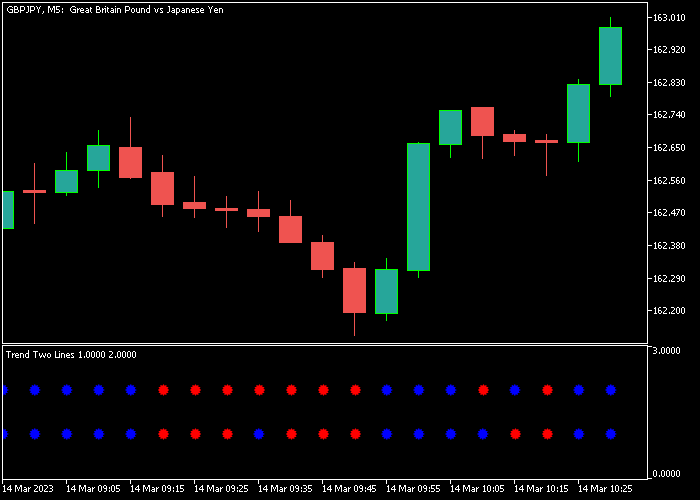Select the lowest red candle bottoming near 162.200
700x500 pixels.
coord(354,290)
